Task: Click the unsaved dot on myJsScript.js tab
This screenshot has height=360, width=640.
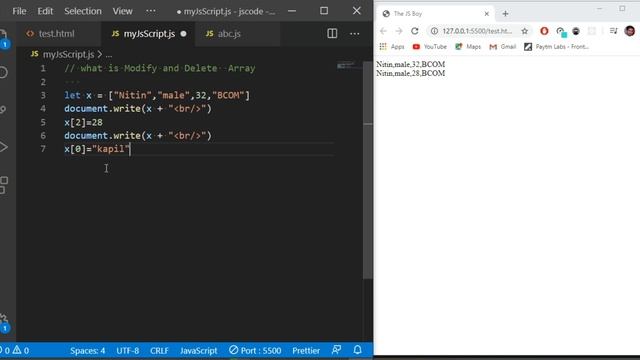Action: tap(184, 34)
